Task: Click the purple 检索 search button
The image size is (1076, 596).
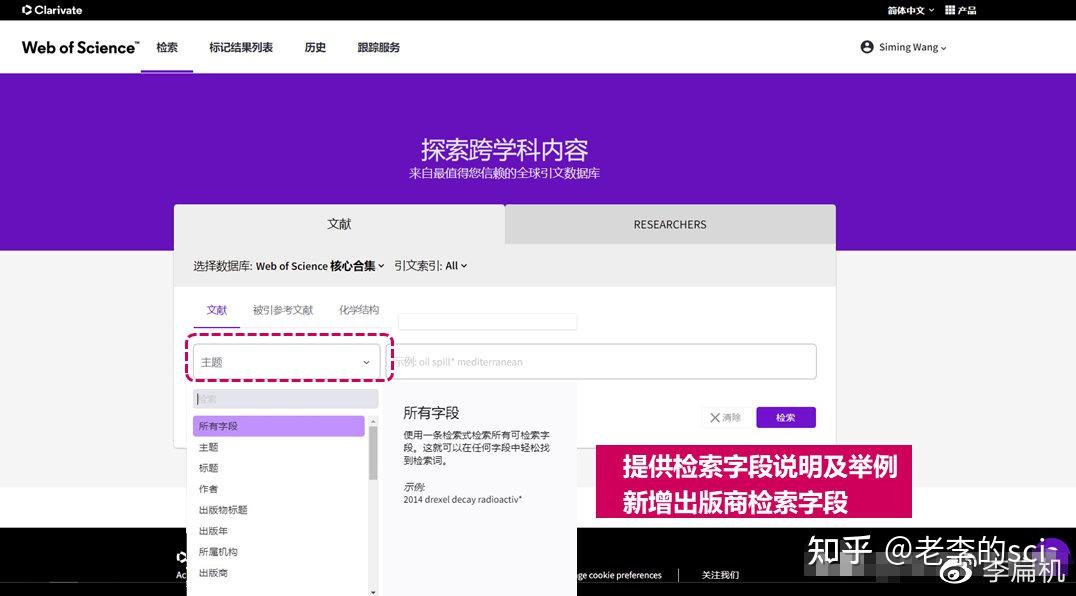Action: [785, 417]
